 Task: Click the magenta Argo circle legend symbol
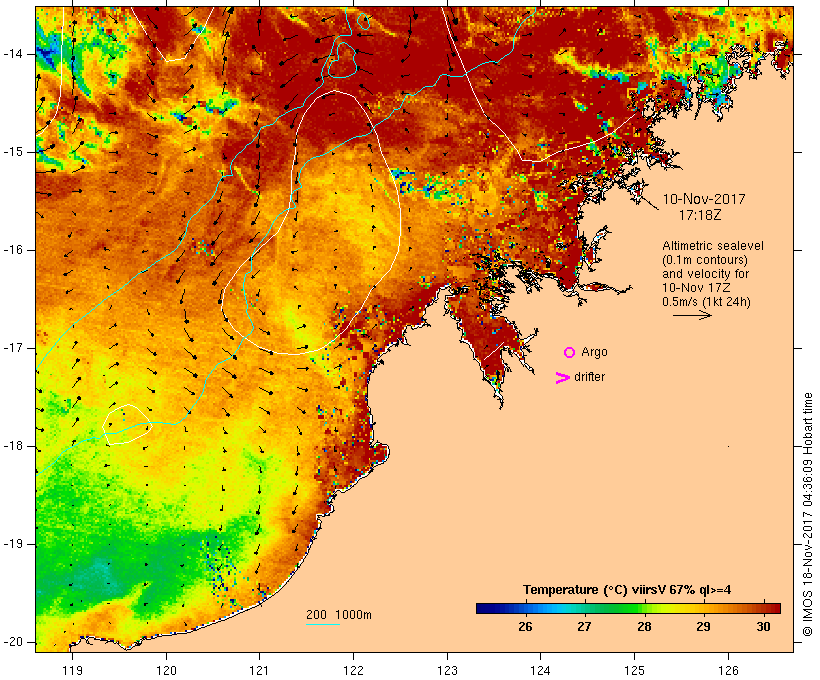point(570,353)
